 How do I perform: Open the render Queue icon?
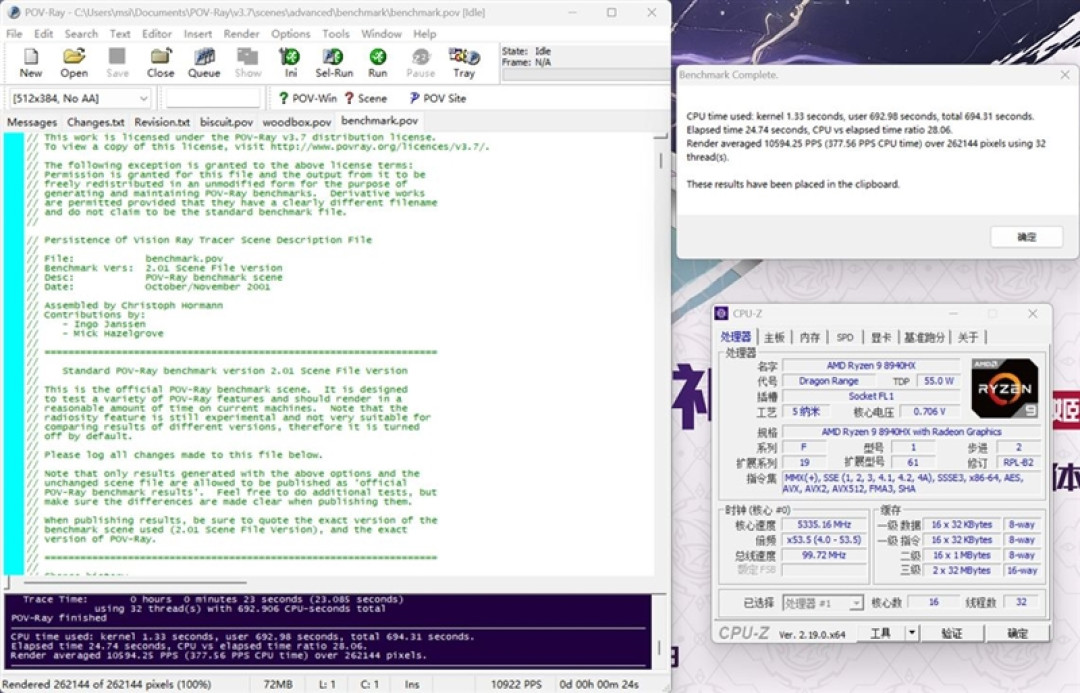pos(204,63)
